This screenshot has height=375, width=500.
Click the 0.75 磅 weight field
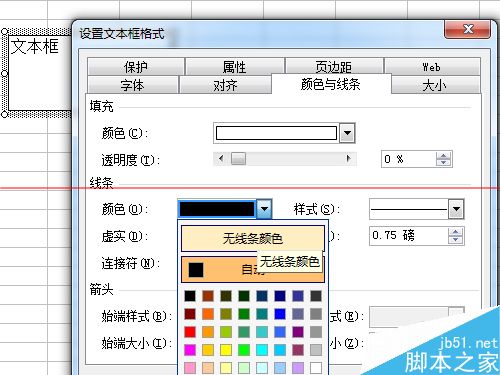(x=409, y=236)
